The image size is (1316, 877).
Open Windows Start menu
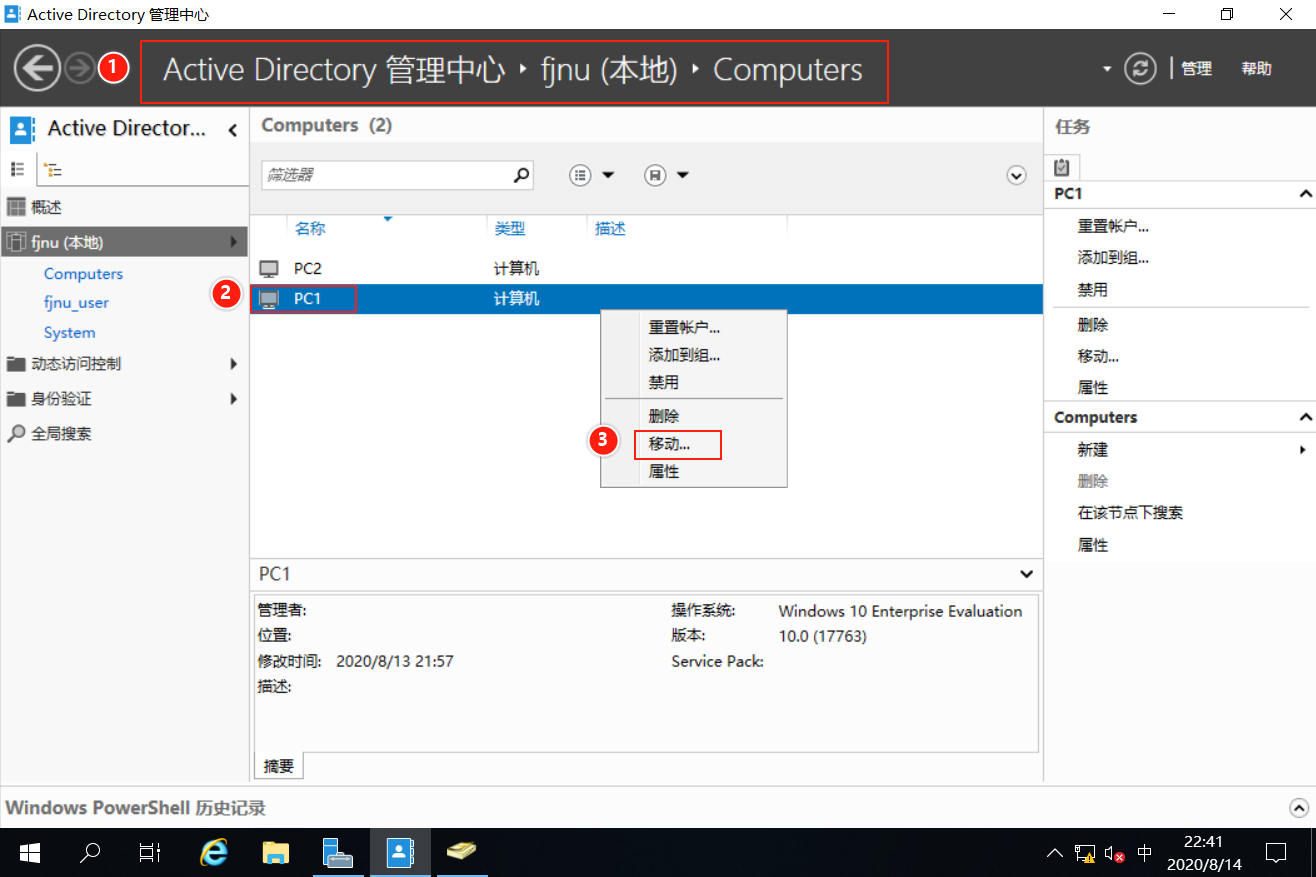tap(30, 853)
